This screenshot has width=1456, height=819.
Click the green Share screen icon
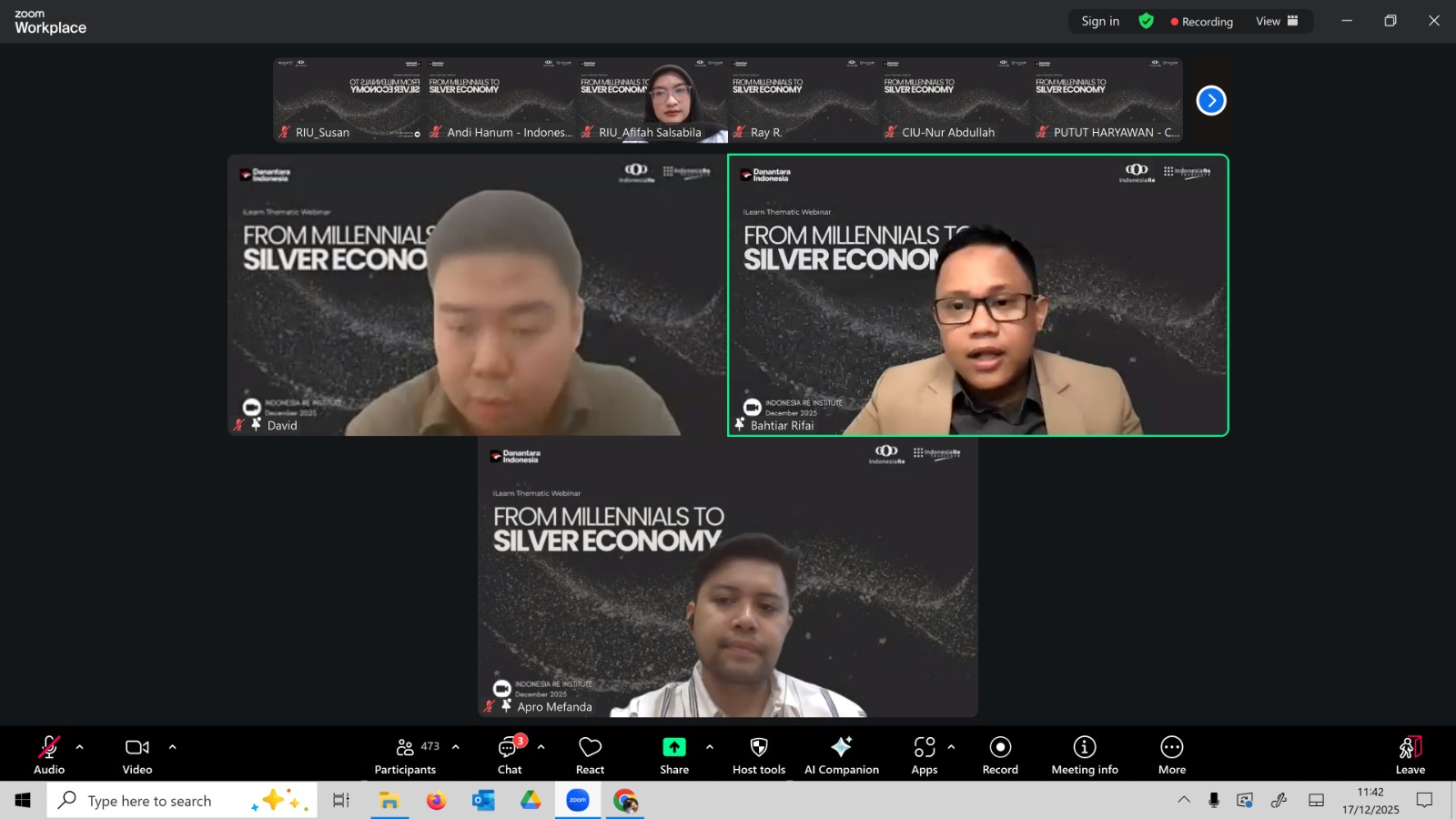673,747
